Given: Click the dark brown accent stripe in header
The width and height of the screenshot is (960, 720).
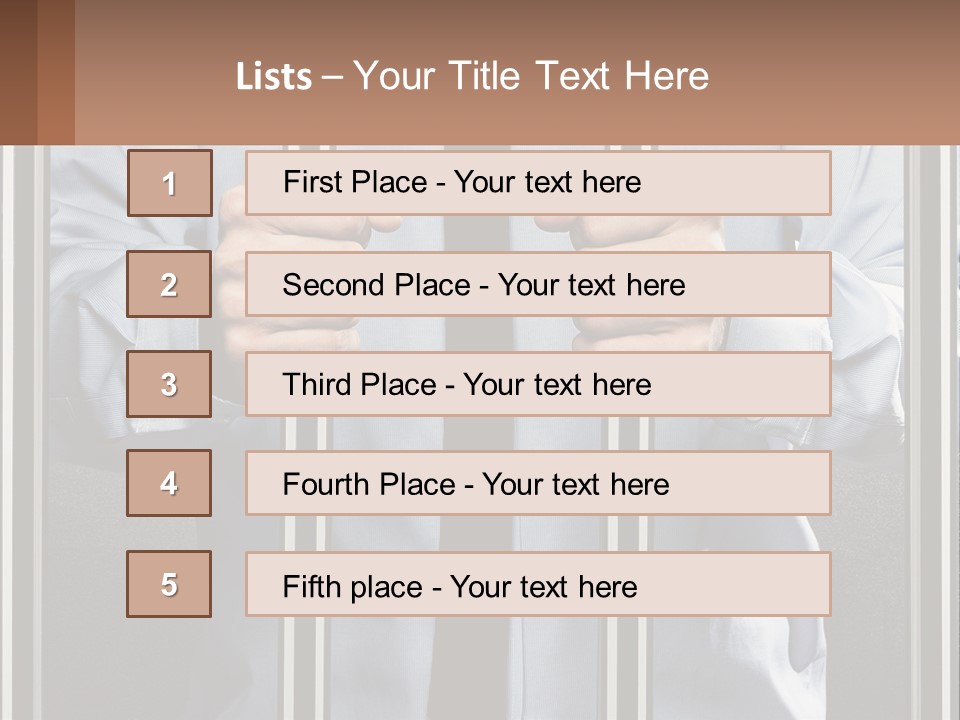Looking at the screenshot, I should tap(18, 72).
